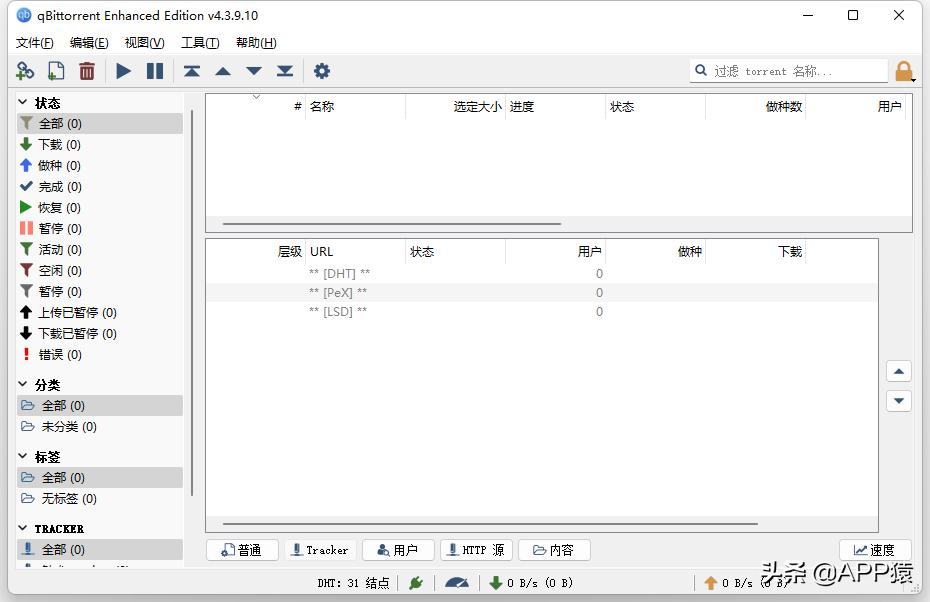Switch to the HTTP 源 tab
This screenshot has height=602, width=930.
pos(476,550)
